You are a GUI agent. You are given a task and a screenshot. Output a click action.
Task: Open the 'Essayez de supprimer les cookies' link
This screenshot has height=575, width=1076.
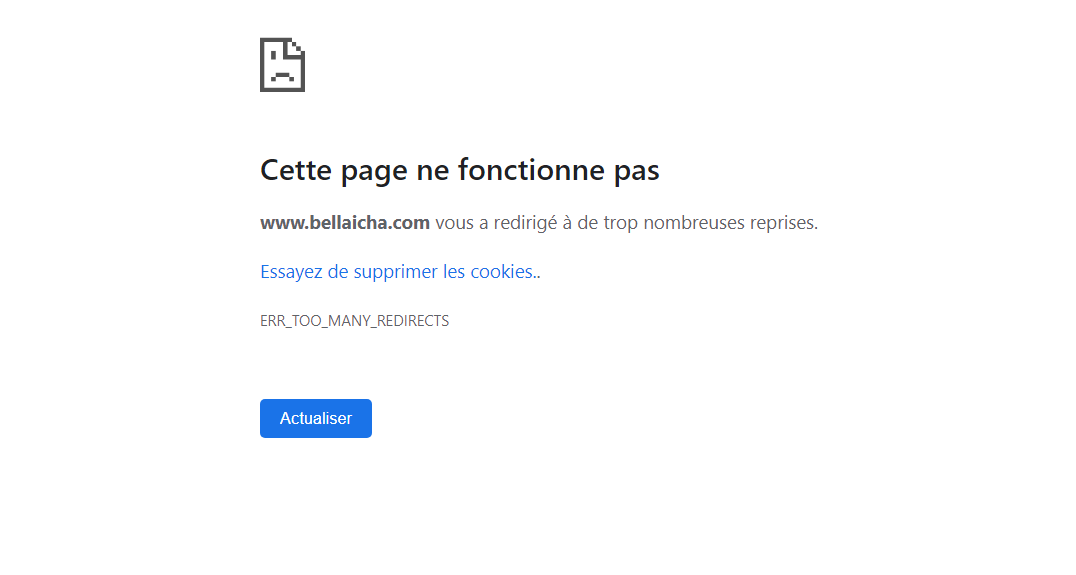400,272
